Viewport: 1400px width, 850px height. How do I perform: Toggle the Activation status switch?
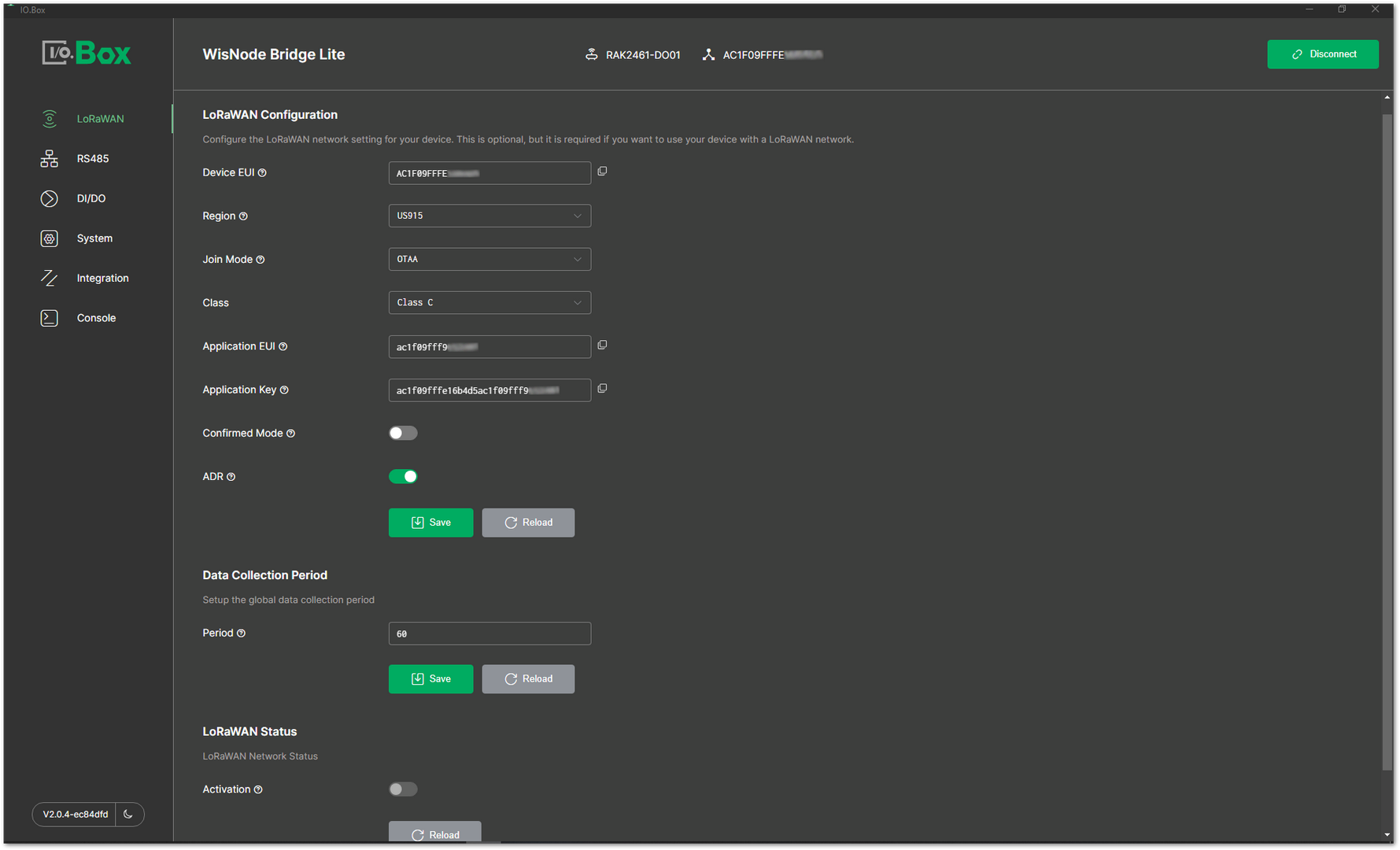403,789
